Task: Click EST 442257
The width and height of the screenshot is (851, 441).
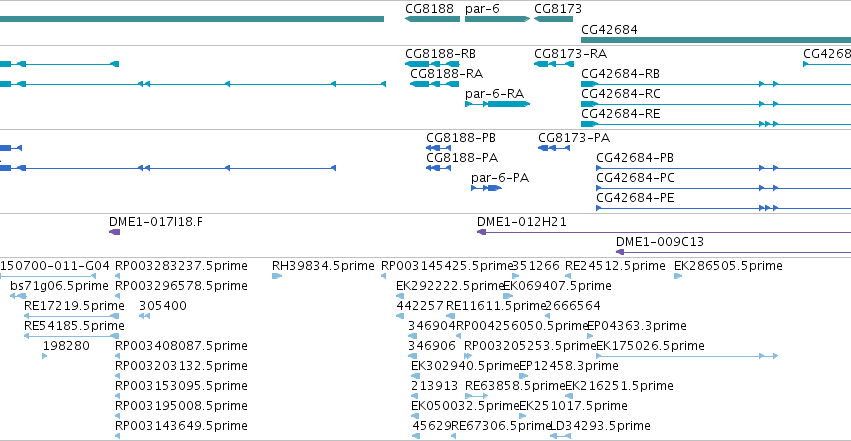Action: click(400, 316)
